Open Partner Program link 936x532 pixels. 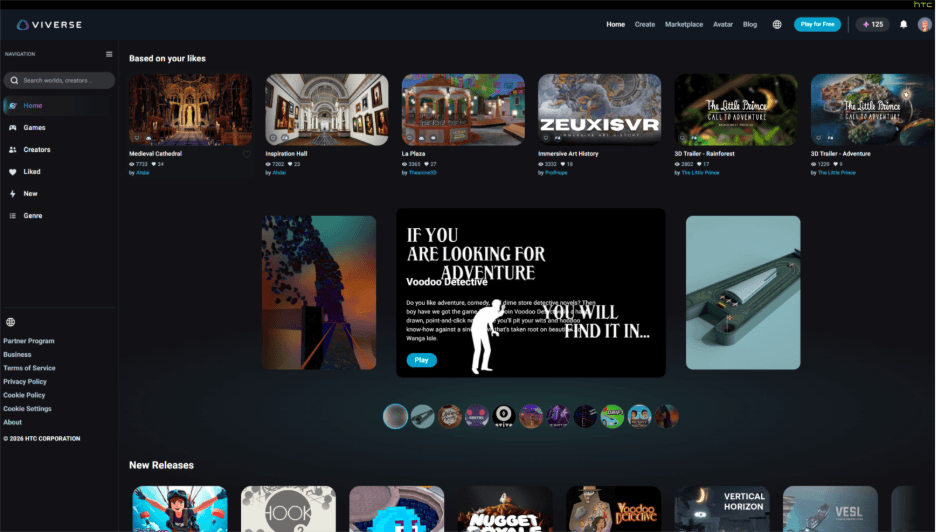pyautogui.click(x=29, y=341)
